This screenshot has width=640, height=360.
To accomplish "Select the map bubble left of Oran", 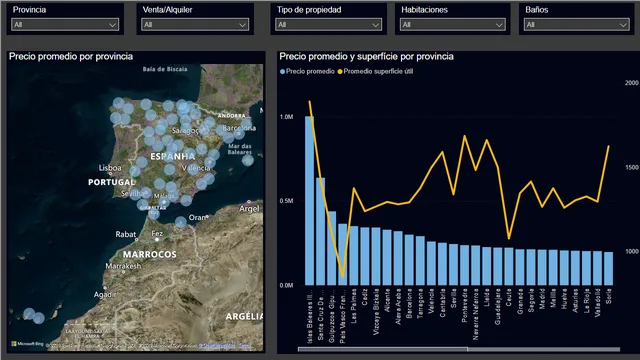I will (x=181, y=222).
